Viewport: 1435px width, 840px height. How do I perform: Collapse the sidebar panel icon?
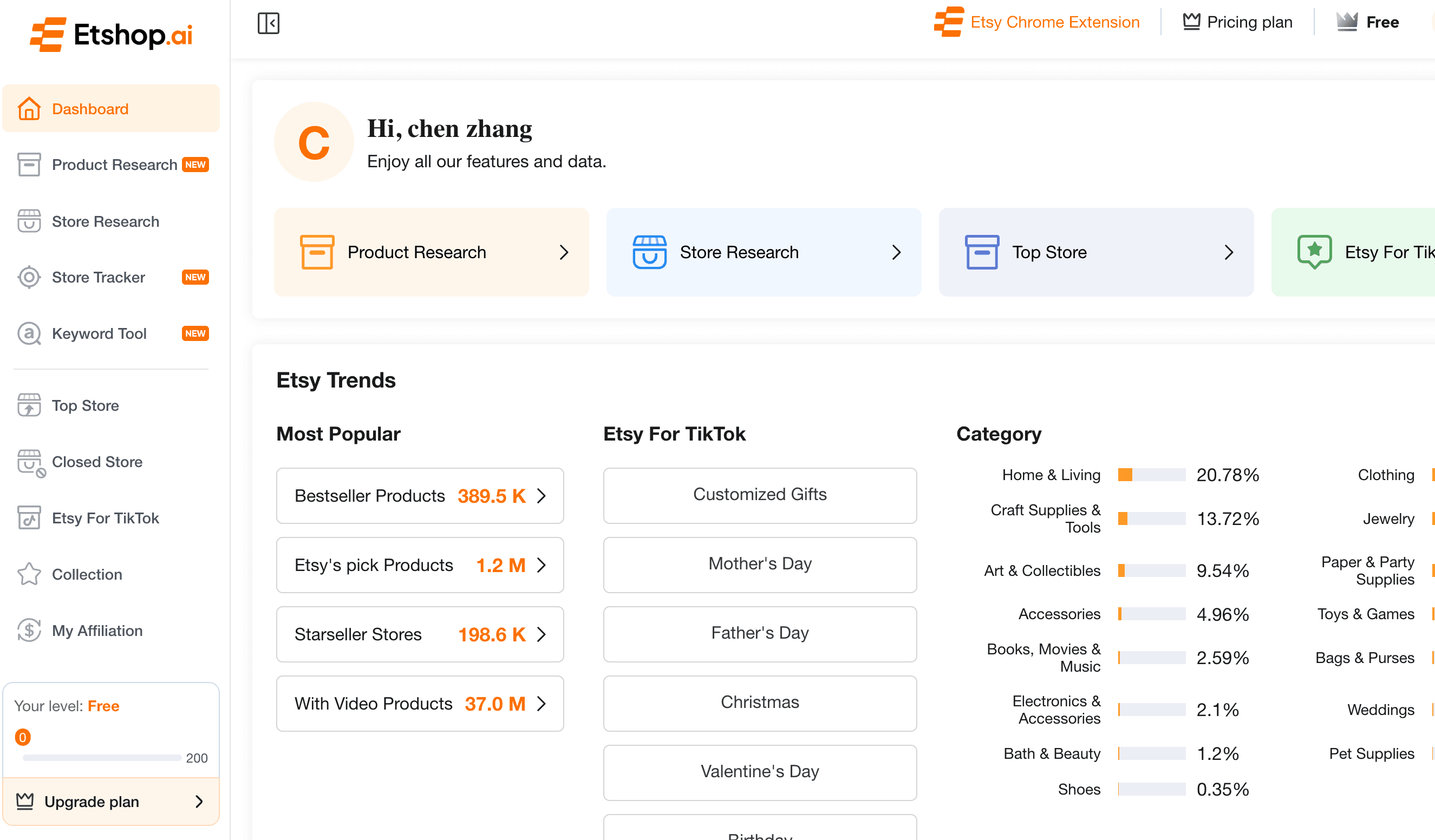click(x=268, y=23)
